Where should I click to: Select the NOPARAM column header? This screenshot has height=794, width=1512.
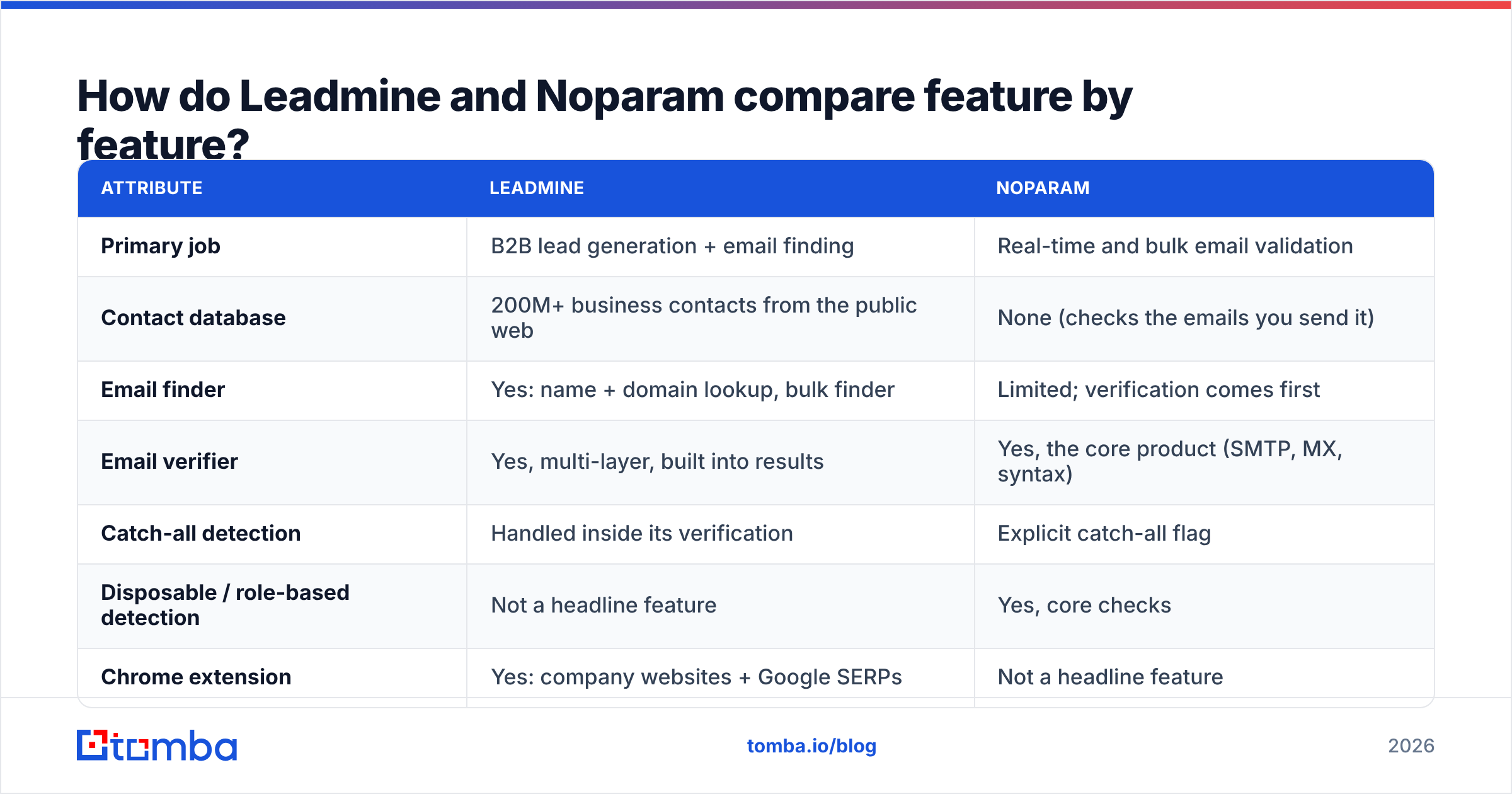click(x=1043, y=188)
